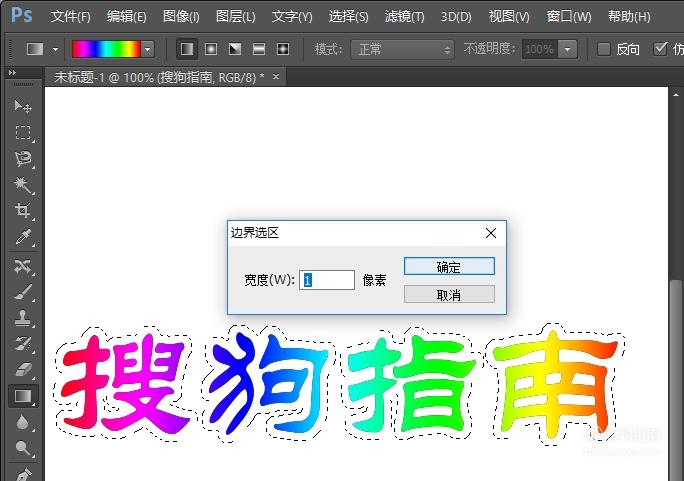The image size is (684, 481).
Task: Click the rainbow gradient preview swatch
Action: click(x=106, y=49)
